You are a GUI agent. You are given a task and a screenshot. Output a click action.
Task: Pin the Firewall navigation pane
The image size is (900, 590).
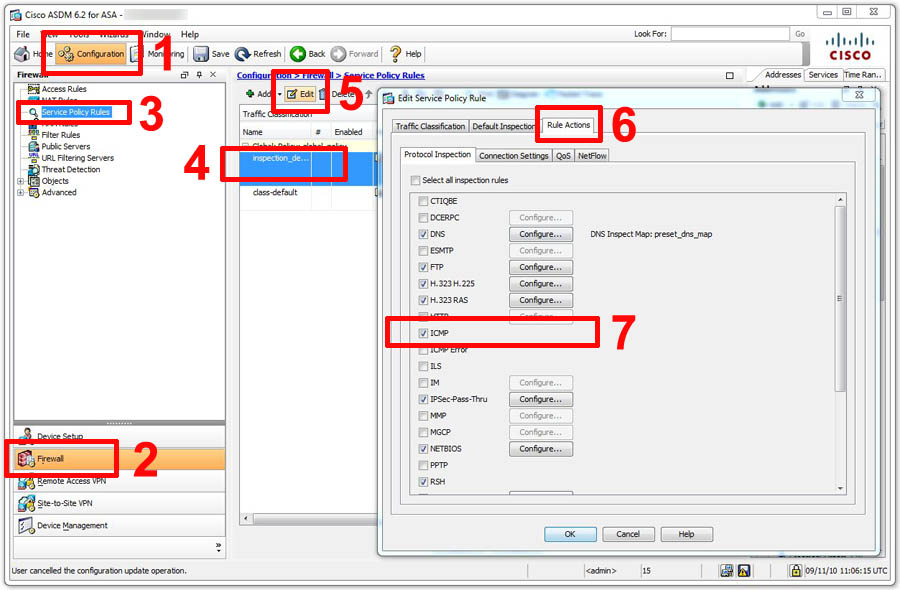coord(199,75)
